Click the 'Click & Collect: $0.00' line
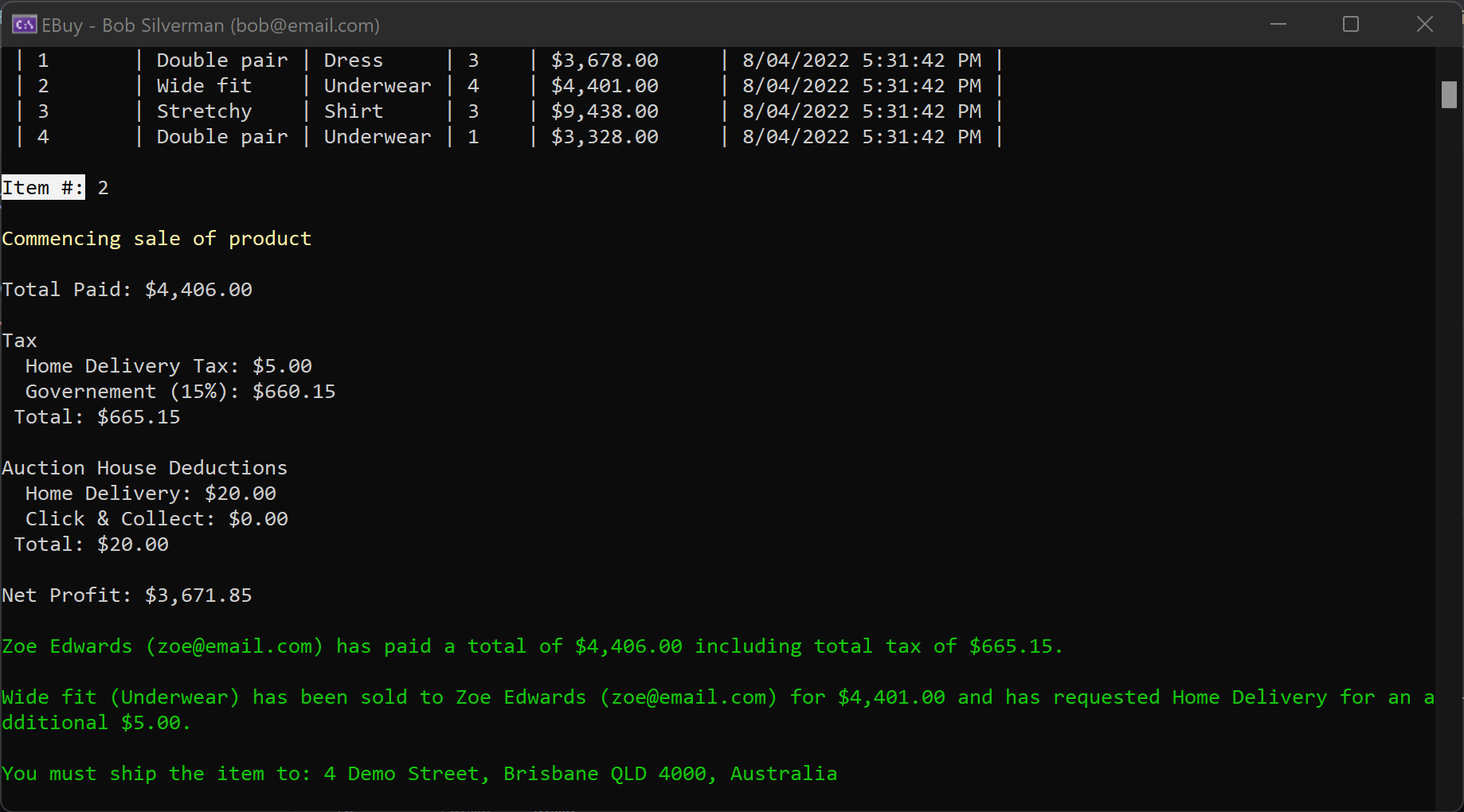The height and width of the screenshot is (812, 1464). (x=157, y=519)
